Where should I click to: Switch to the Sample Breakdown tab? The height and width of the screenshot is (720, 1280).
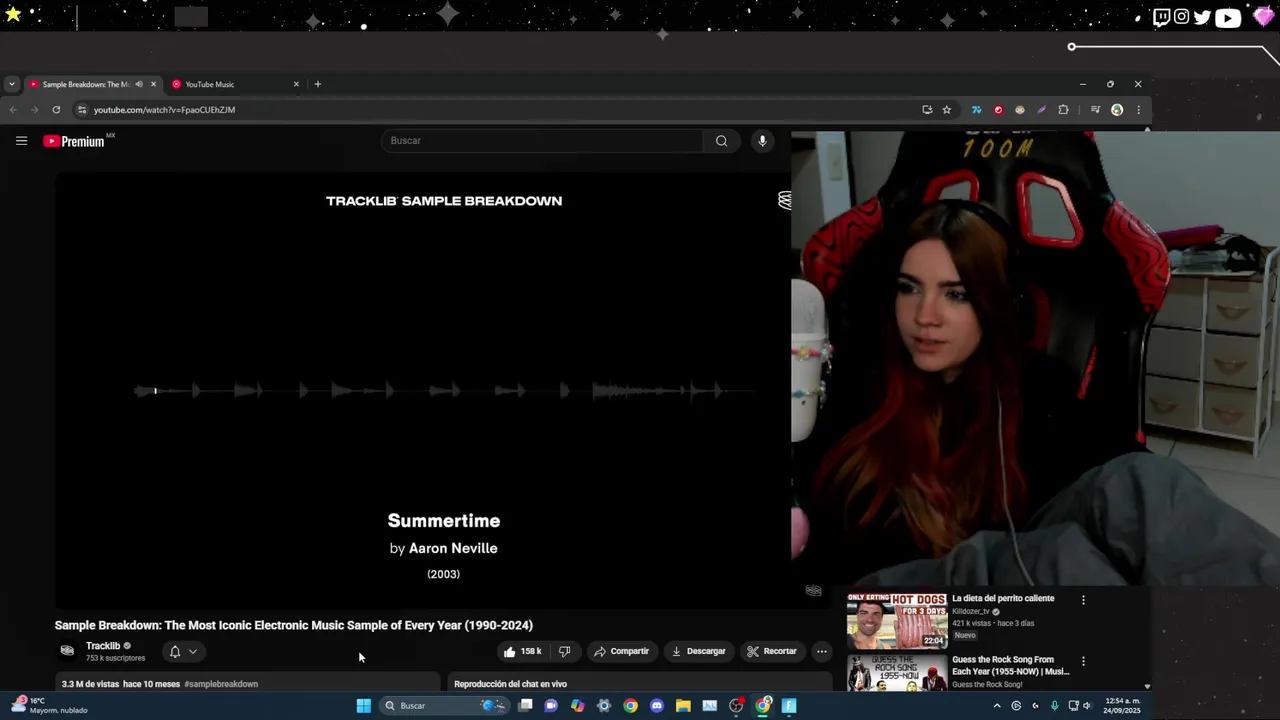pyautogui.click(x=84, y=84)
